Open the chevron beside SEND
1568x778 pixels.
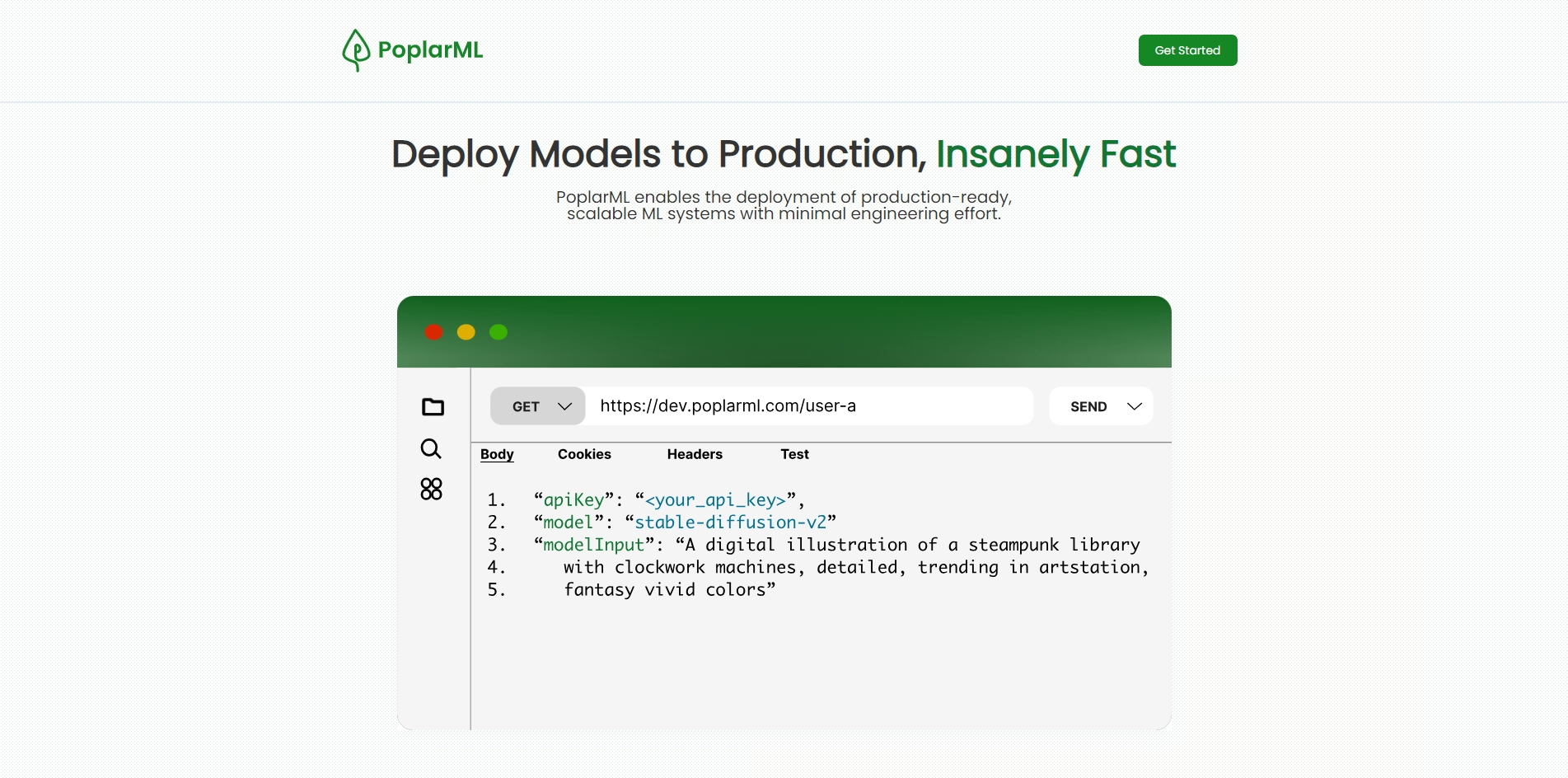pos(1135,406)
